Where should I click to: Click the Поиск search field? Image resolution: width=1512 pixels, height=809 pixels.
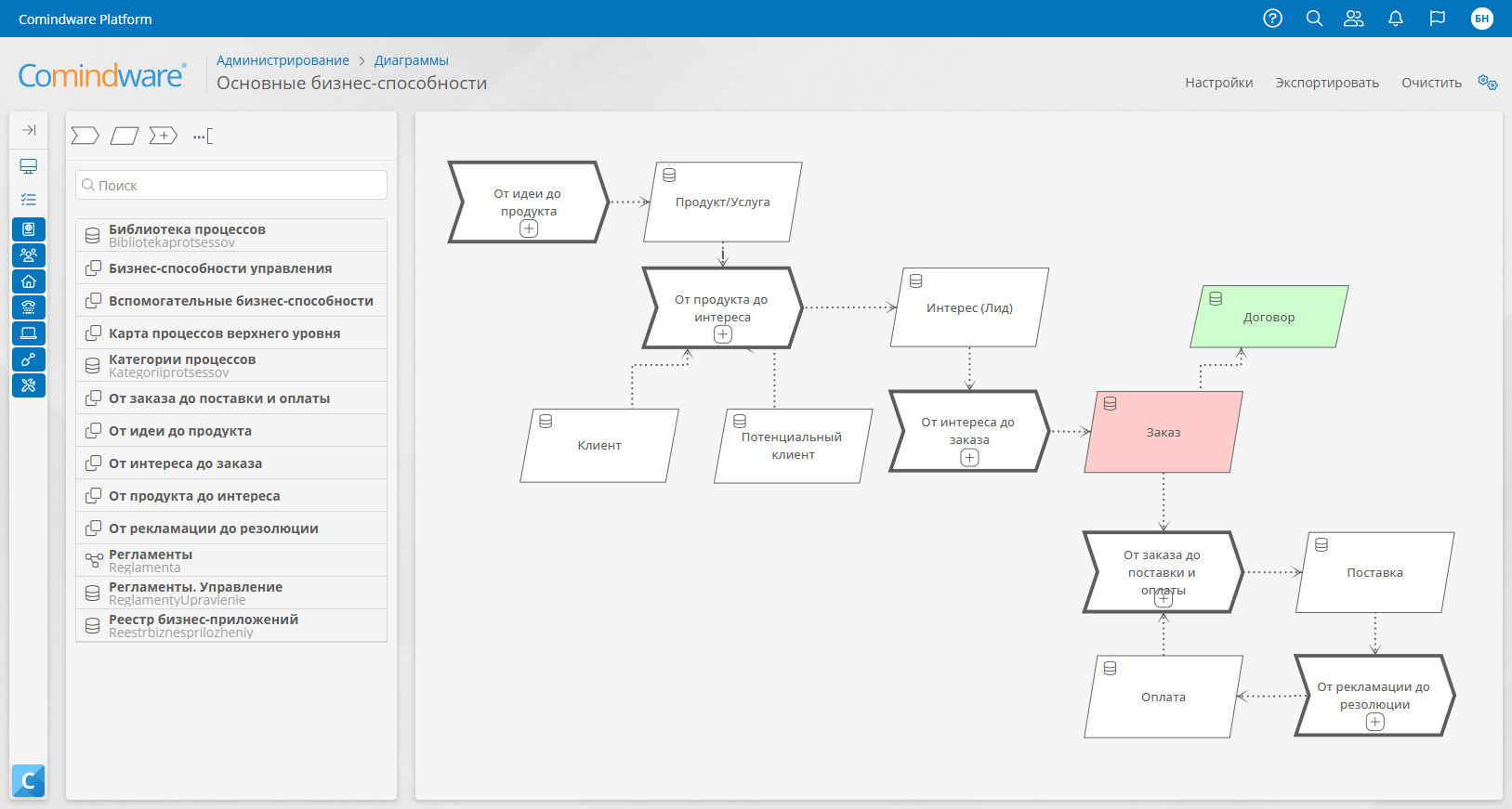(x=231, y=186)
